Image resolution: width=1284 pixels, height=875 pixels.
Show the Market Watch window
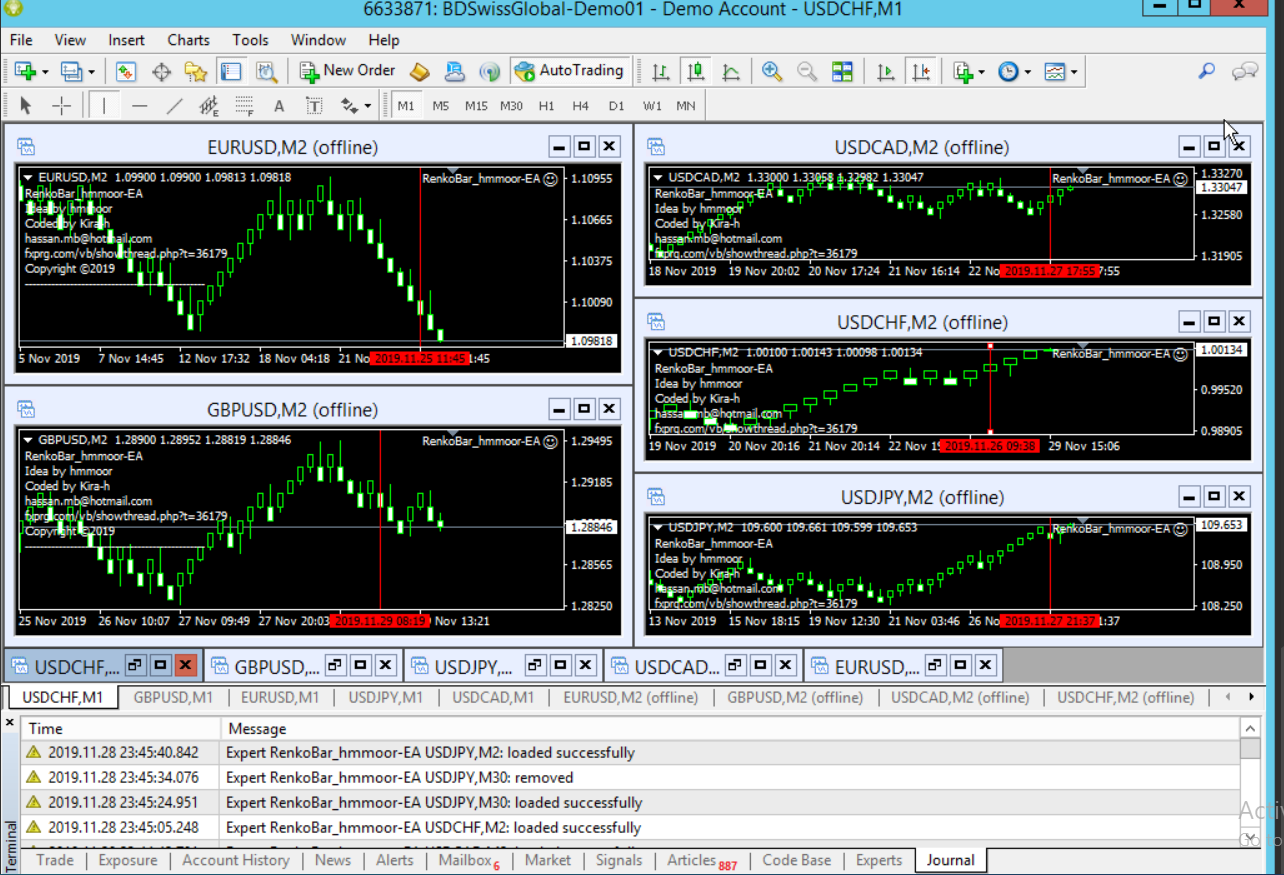(126, 71)
